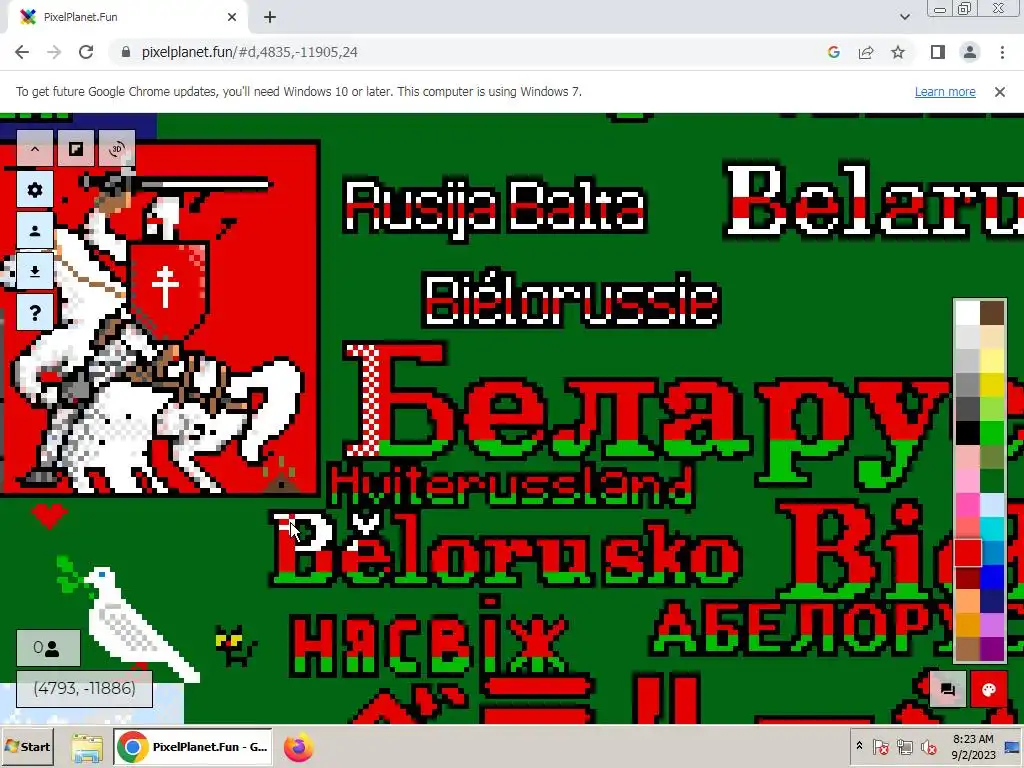Pick the pure blue color swatch
The width and height of the screenshot is (1024, 768).
click(x=993, y=577)
